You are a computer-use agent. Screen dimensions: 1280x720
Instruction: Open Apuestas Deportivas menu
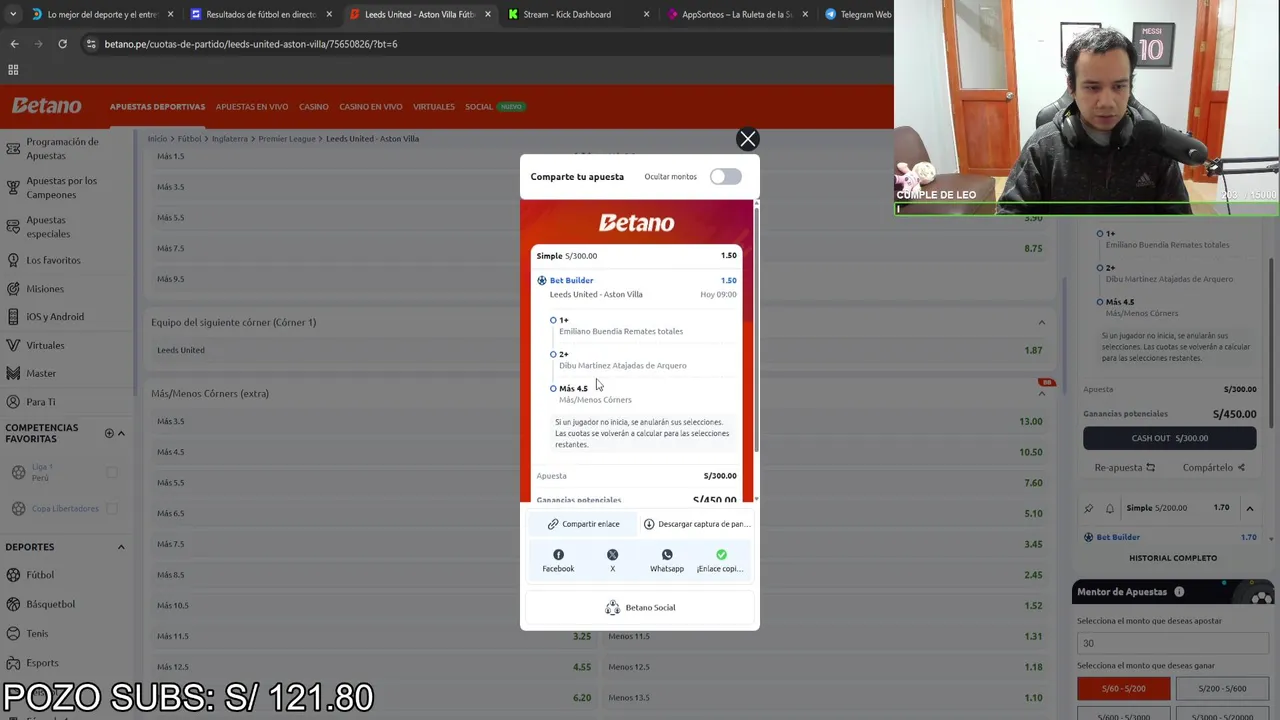point(157,107)
